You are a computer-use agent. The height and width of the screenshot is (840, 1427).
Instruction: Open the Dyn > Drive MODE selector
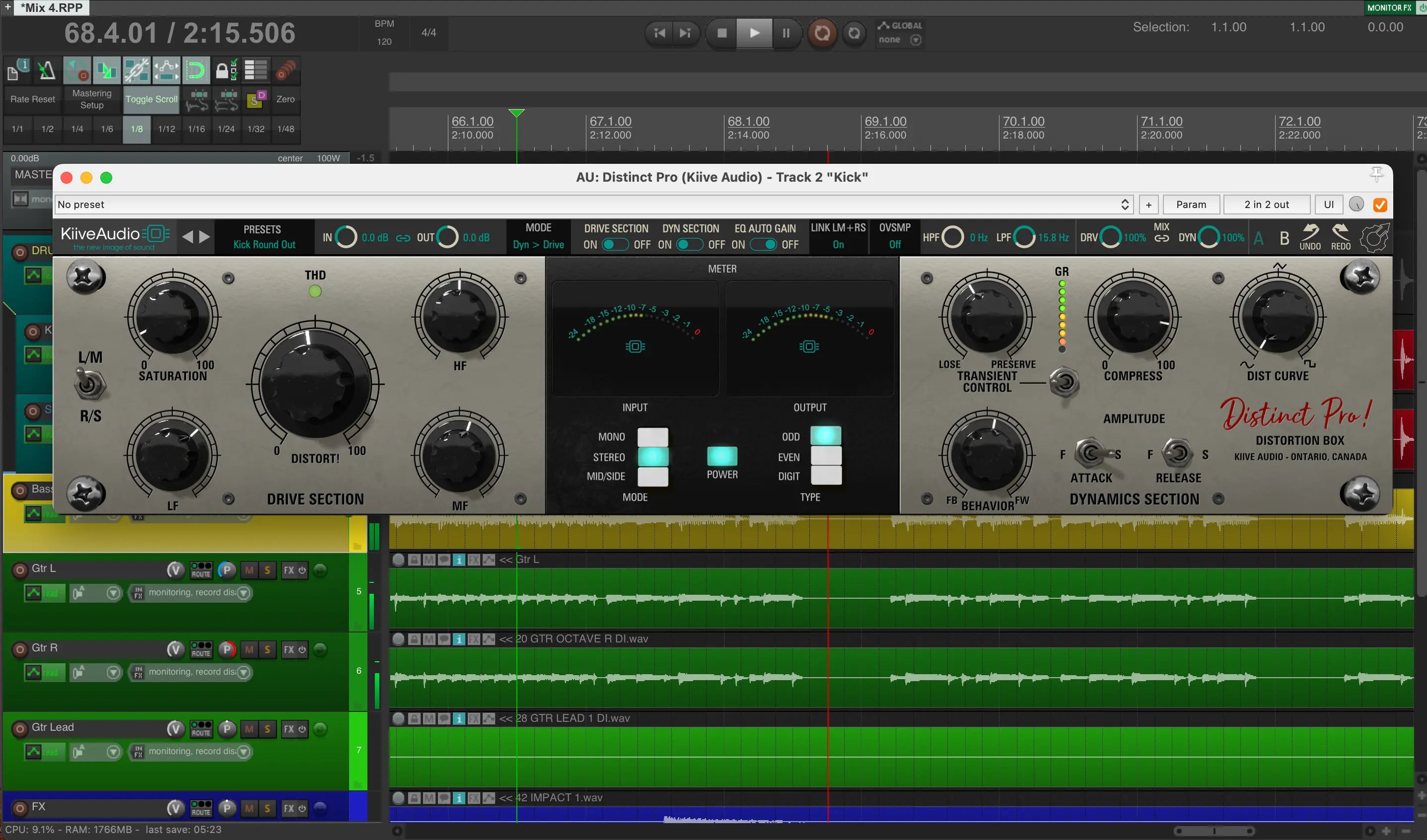point(538,245)
